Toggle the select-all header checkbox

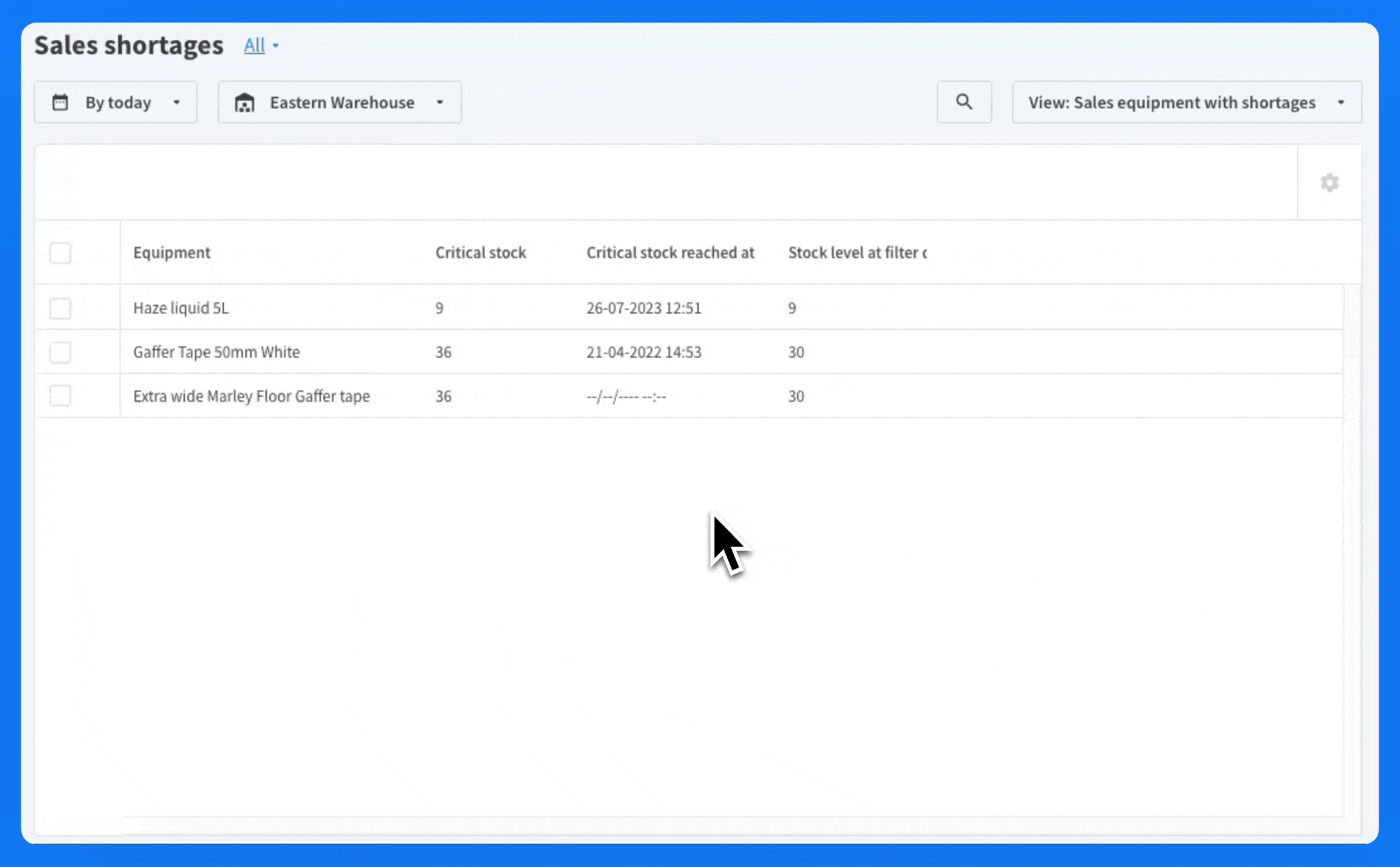click(x=60, y=253)
